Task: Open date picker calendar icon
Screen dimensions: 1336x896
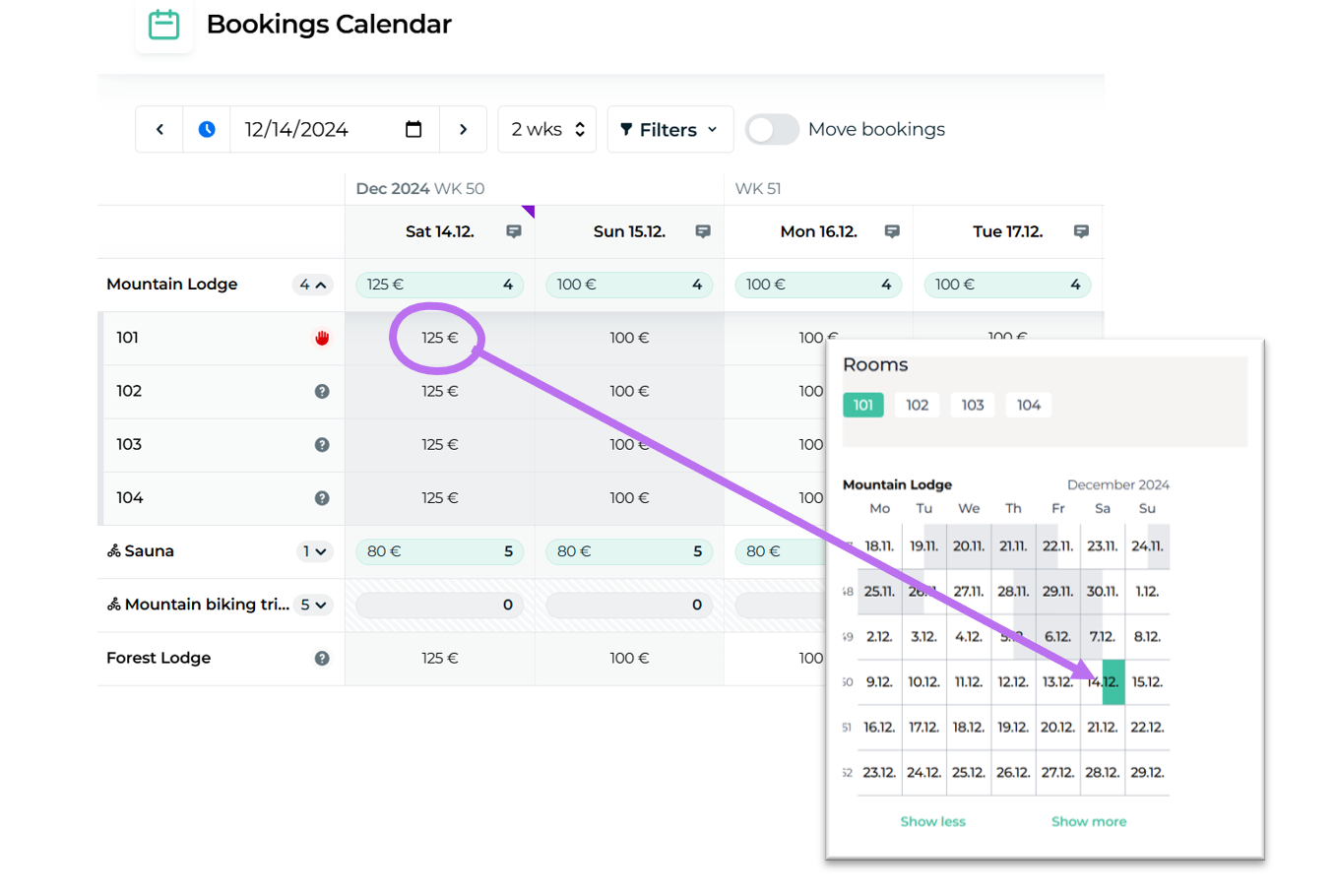Action: click(414, 130)
